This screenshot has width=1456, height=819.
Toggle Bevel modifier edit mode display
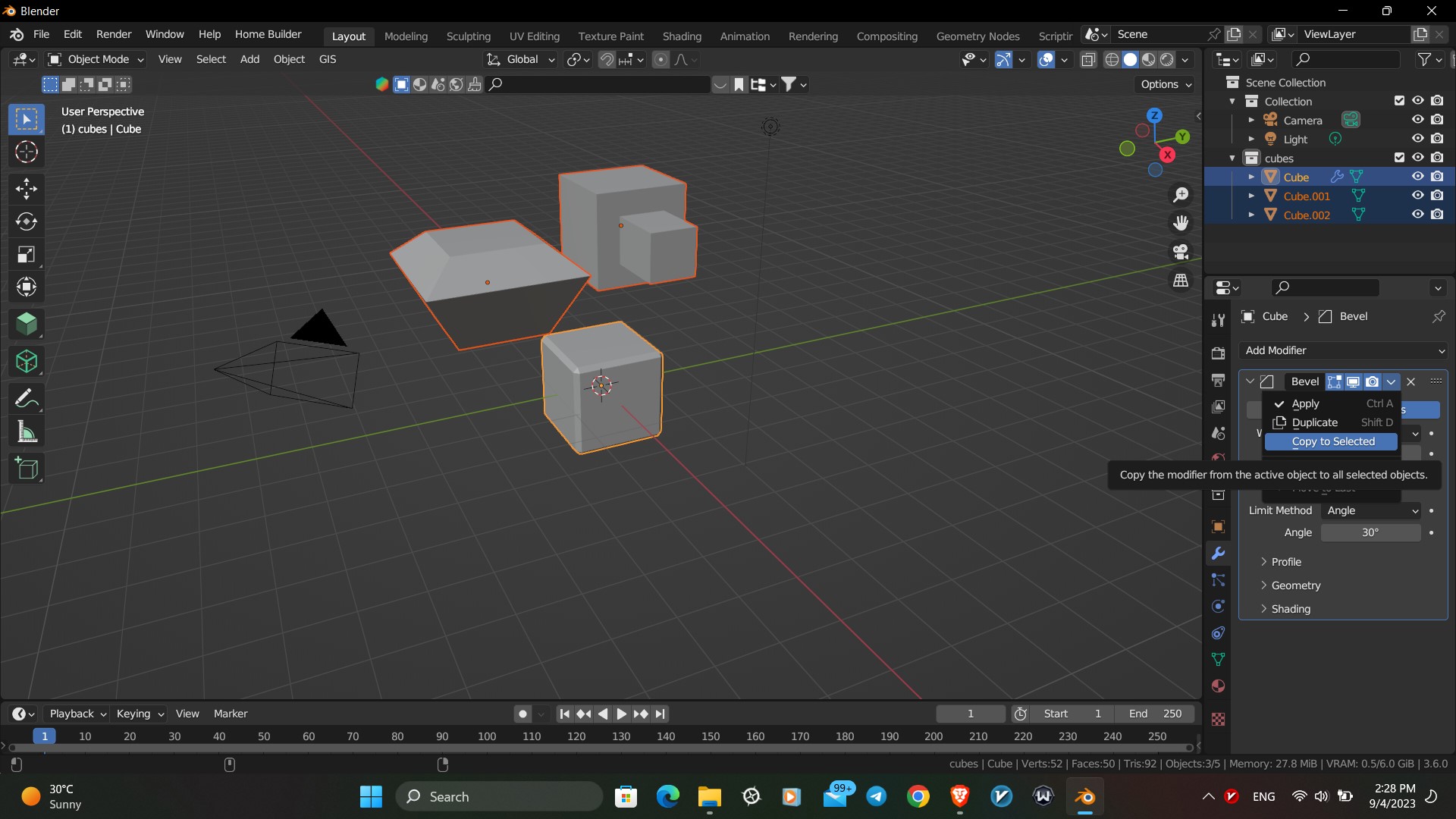pos(1334,381)
